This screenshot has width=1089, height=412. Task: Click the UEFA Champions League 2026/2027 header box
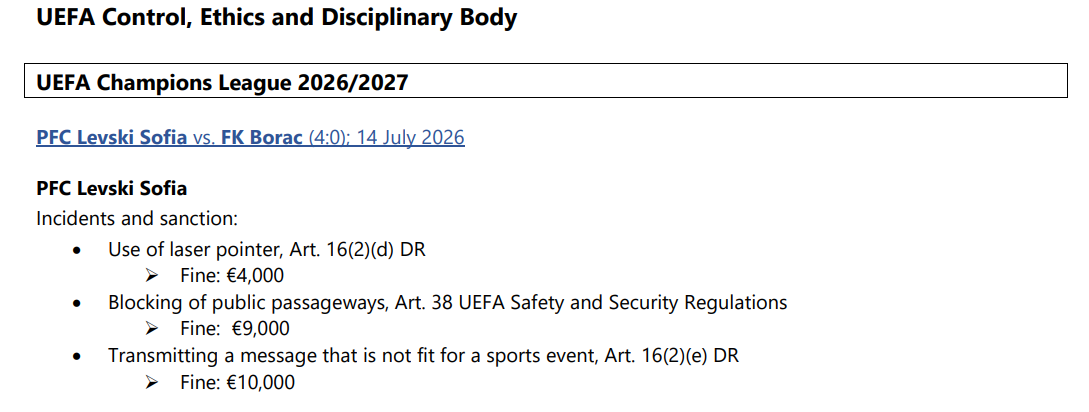546,81
